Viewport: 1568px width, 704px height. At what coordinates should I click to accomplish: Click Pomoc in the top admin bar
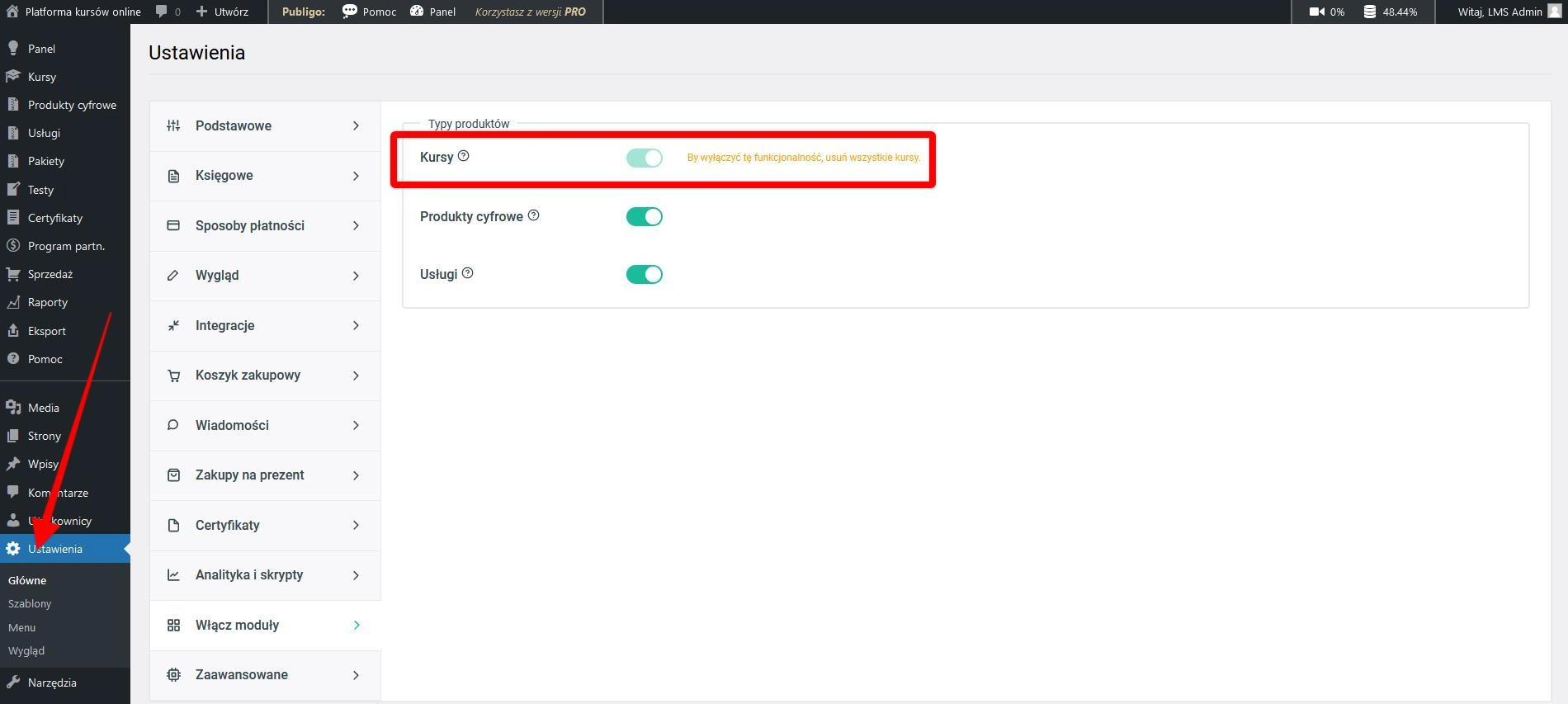pyautogui.click(x=370, y=12)
